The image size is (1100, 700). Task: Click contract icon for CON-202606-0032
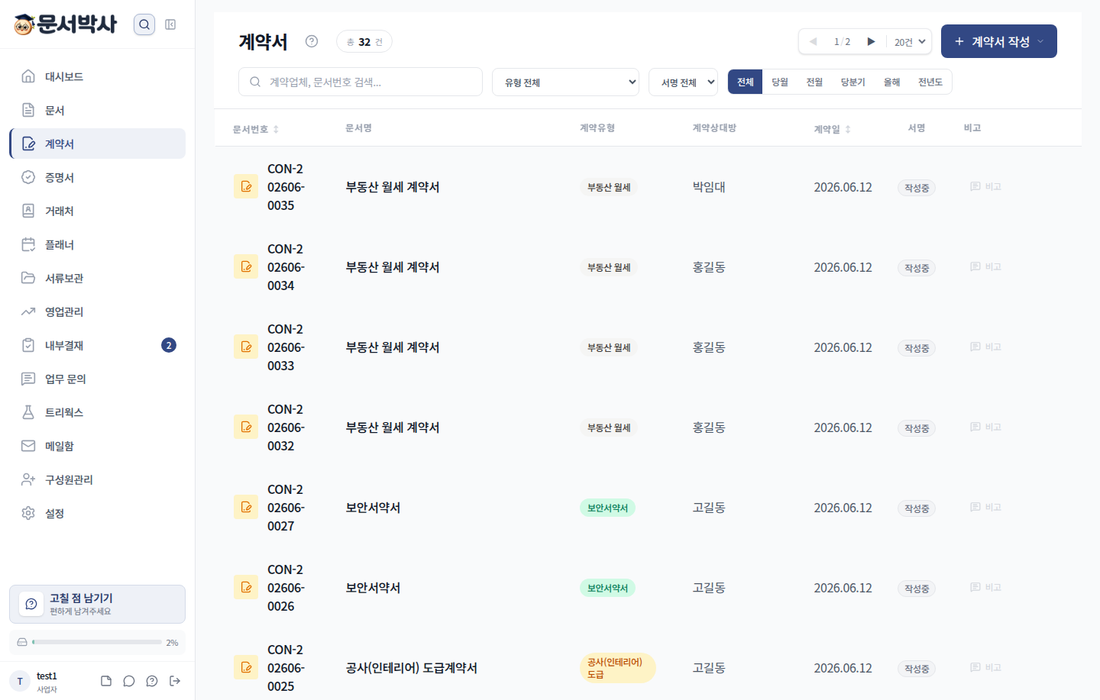(x=246, y=426)
